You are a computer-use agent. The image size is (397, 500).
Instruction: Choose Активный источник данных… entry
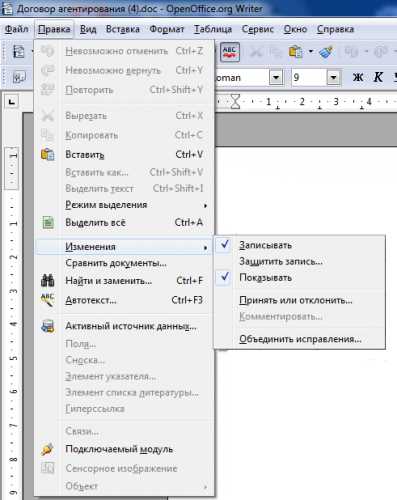tap(124, 326)
